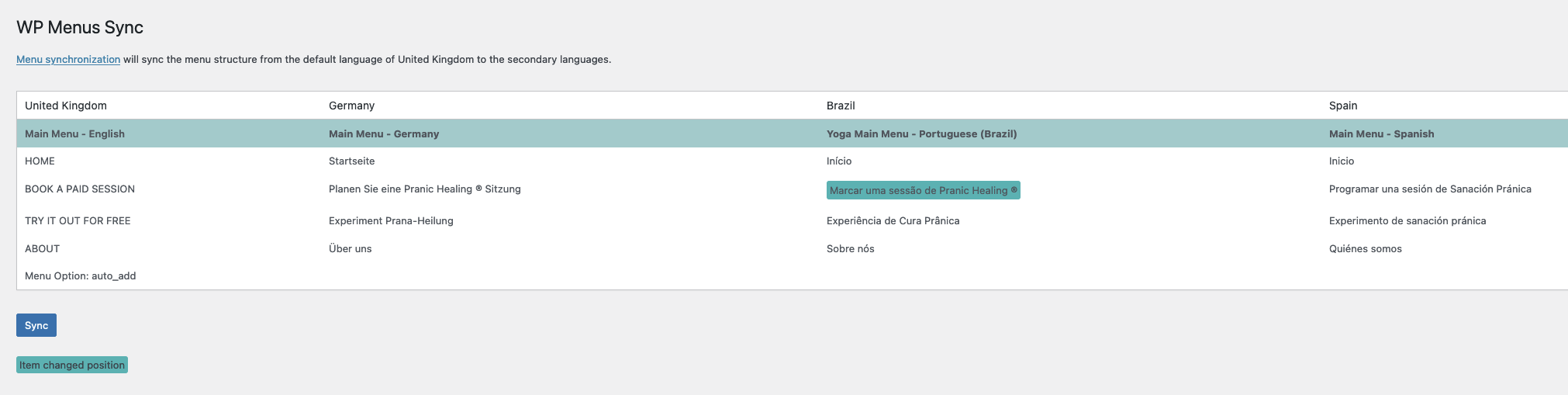Click Yoga Main Menu - Portuguese (Brazil) cell
Screen dimensions: 1568x395
coord(921,133)
